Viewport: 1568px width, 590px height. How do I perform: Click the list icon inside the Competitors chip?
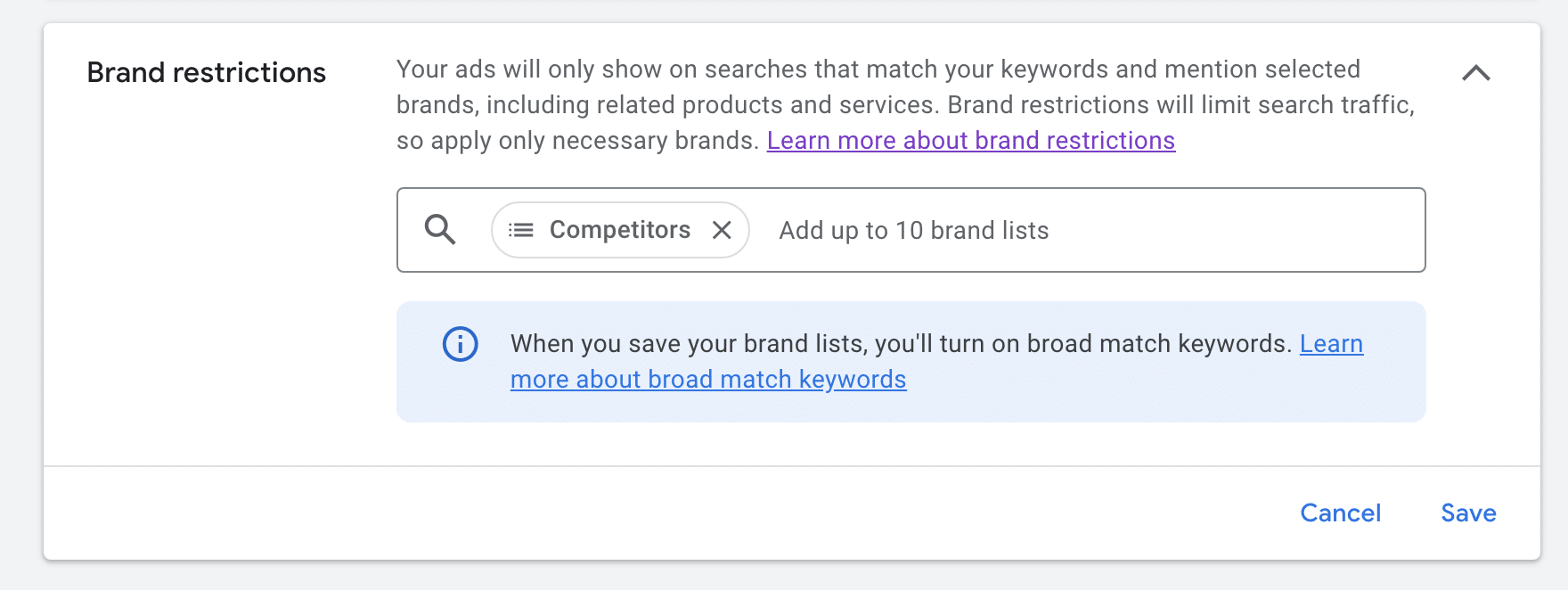519,229
